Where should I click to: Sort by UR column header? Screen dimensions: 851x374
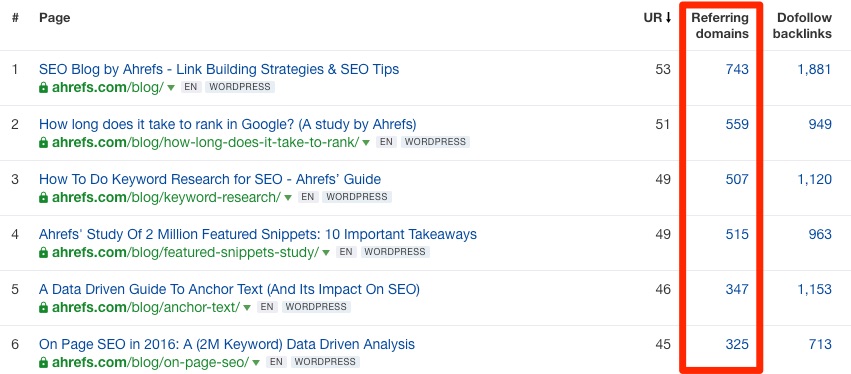click(657, 18)
